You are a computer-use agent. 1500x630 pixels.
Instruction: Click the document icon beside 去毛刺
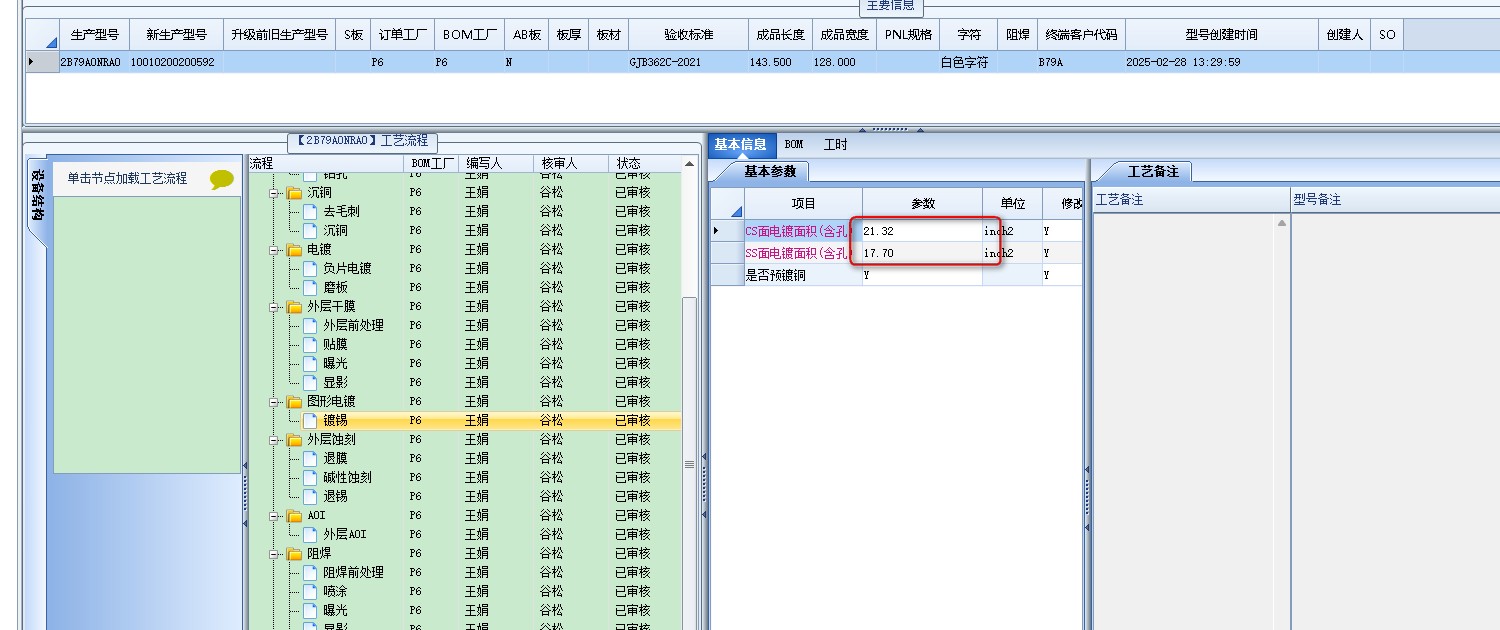click(x=310, y=212)
